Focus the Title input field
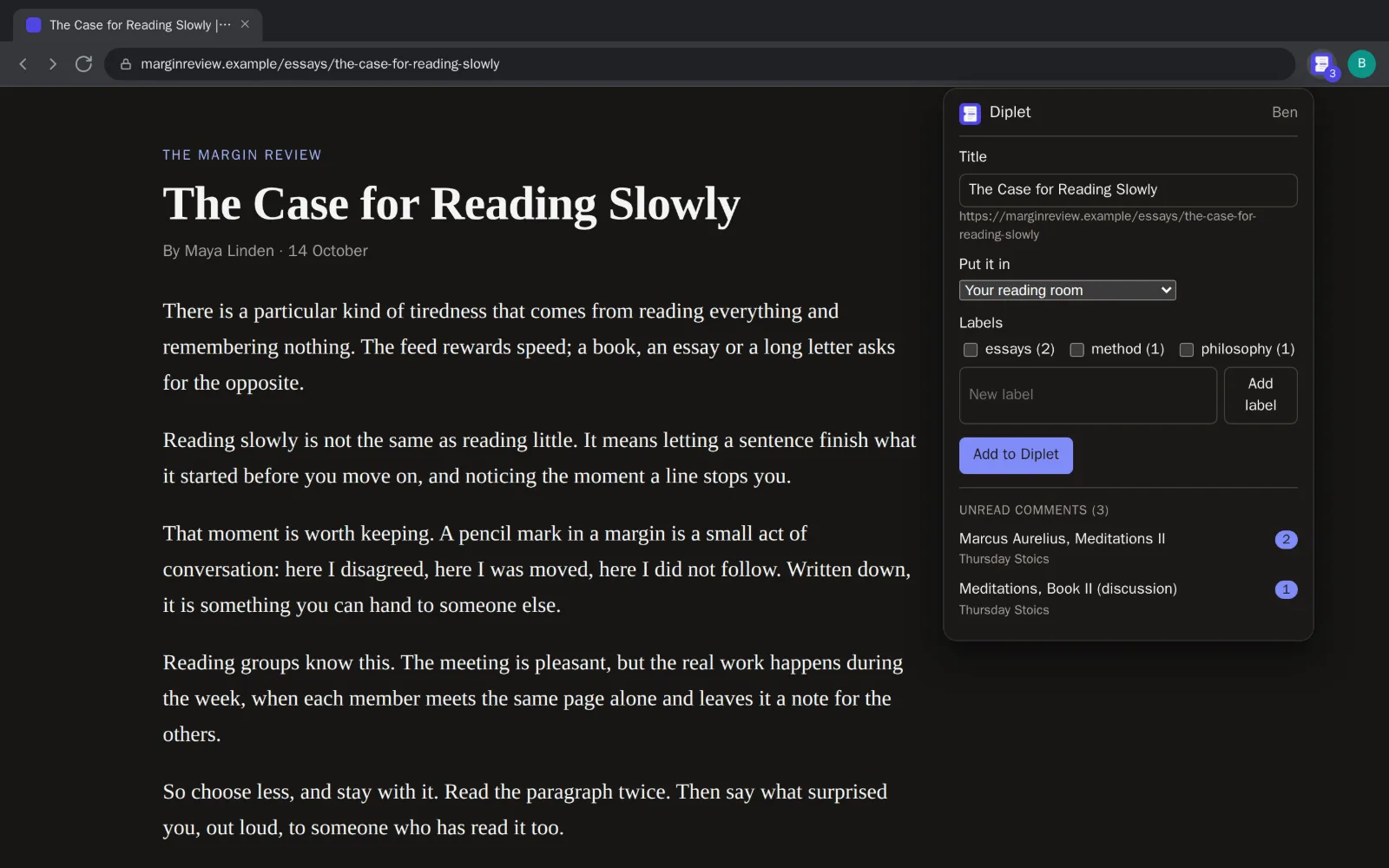 coord(1128,190)
